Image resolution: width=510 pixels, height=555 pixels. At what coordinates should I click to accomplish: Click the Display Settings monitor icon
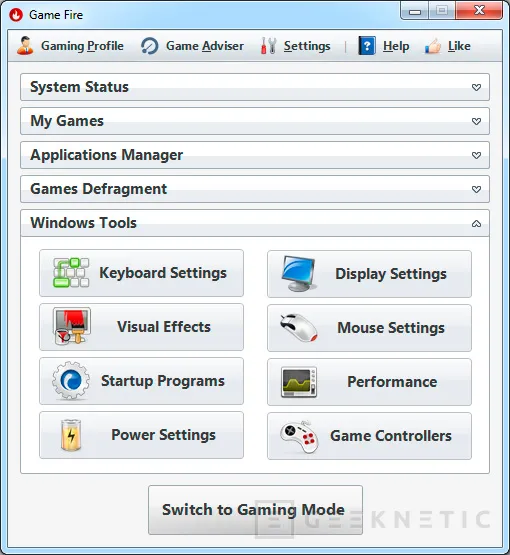299,273
